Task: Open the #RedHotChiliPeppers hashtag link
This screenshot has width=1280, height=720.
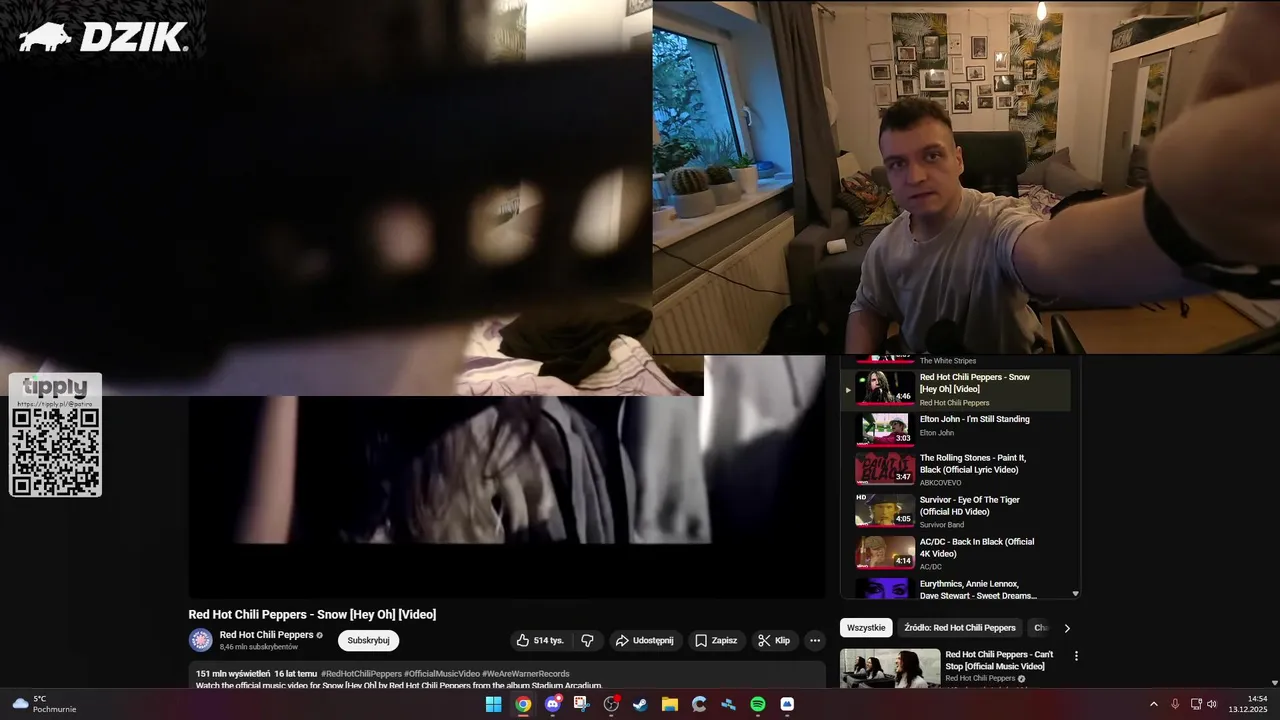Action: coord(361,674)
